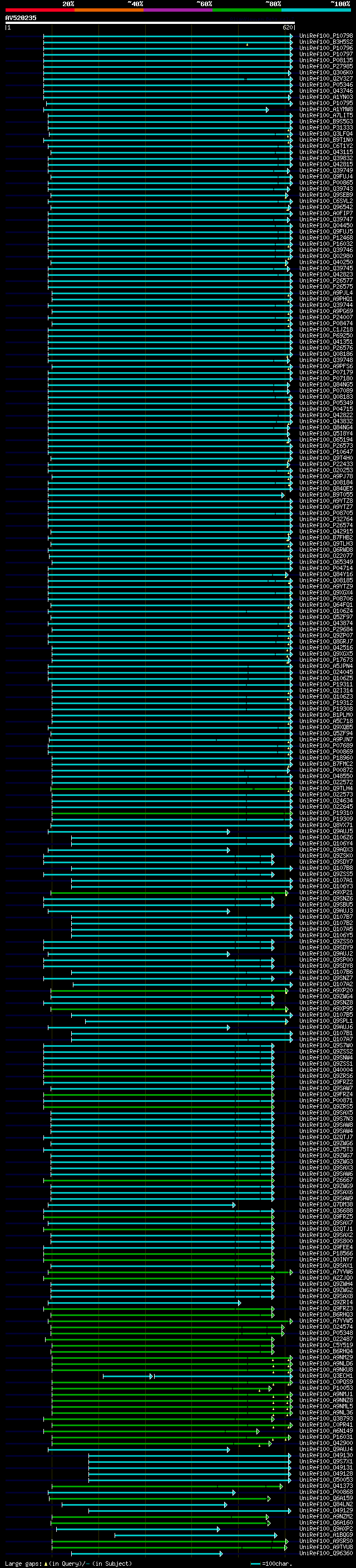
Task: Open hit UniRef100_P16032
Action: (326, 244)
